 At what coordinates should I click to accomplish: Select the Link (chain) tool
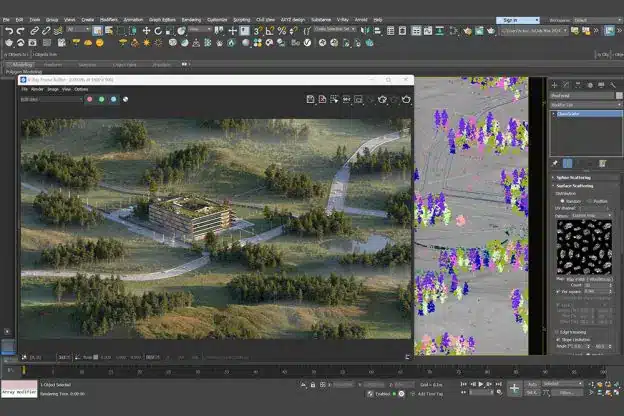point(35,31)
